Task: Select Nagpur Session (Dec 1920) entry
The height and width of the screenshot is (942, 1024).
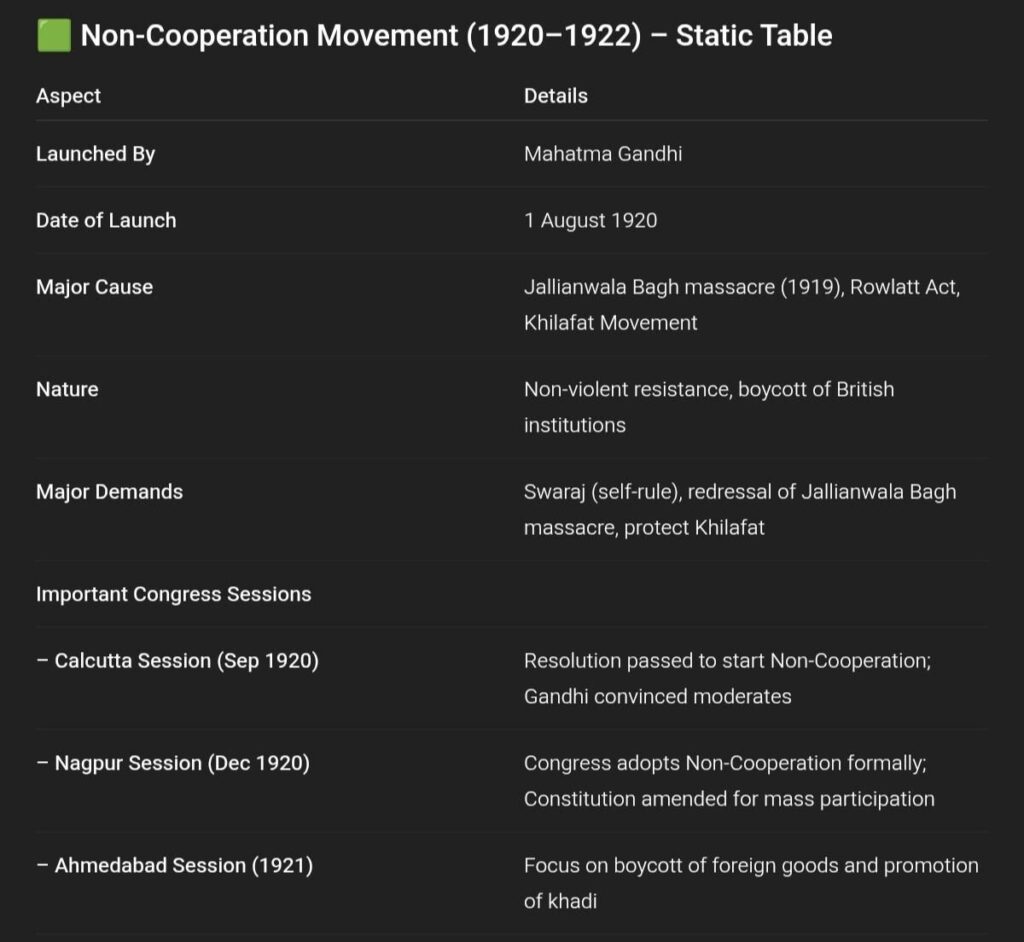Action: pyautogui.click(x=173, y=764)
